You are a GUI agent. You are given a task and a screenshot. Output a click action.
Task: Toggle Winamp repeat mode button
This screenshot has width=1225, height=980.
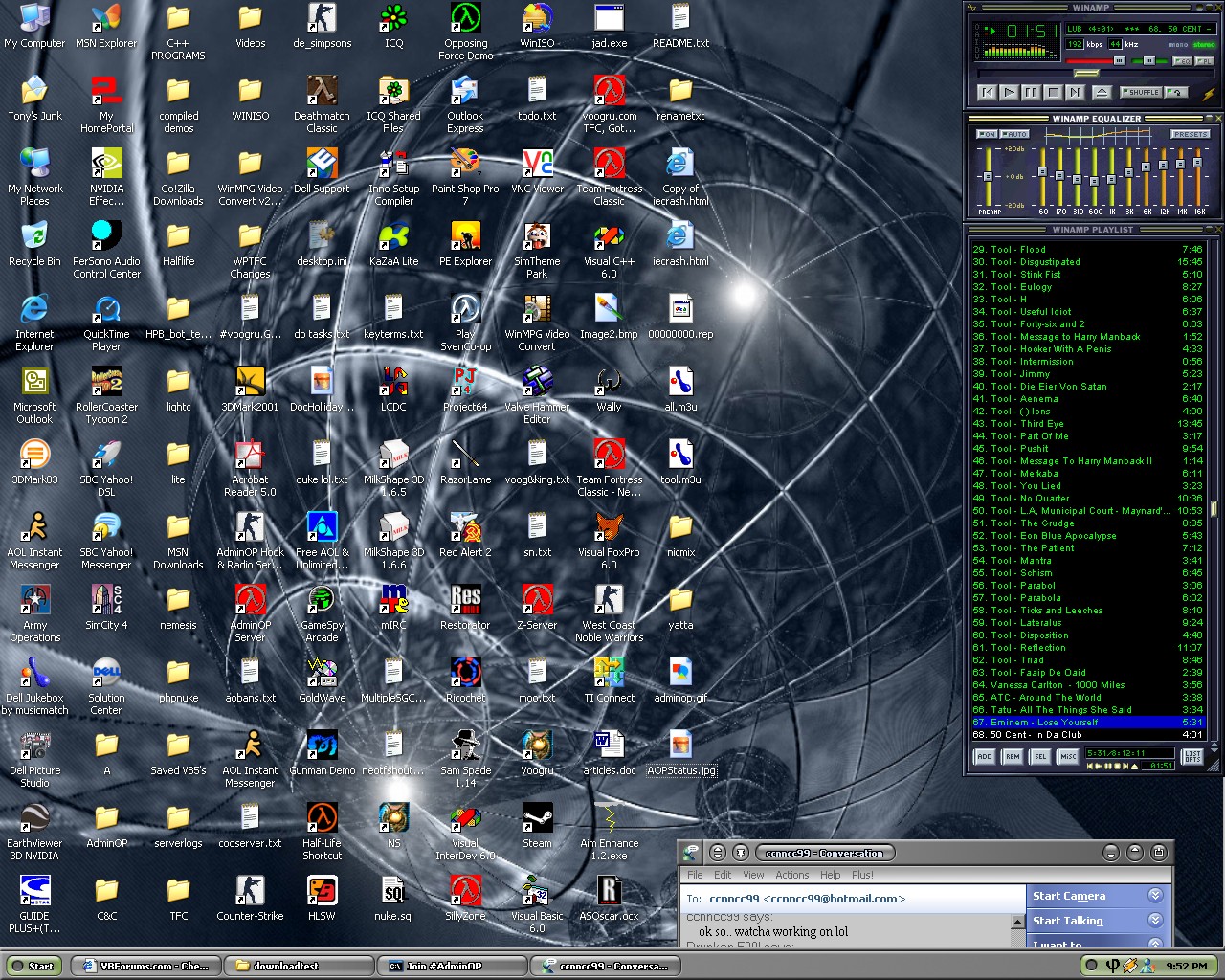pyautogui.click(x=1176, y=93)
